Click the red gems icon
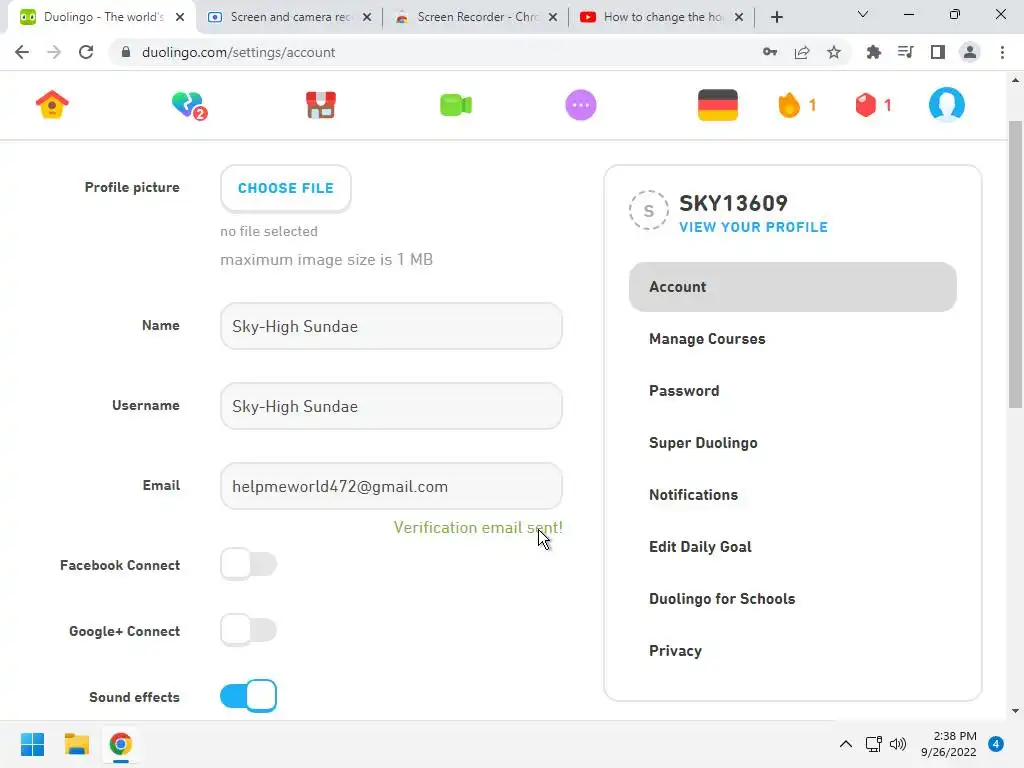 coord(865,104)
